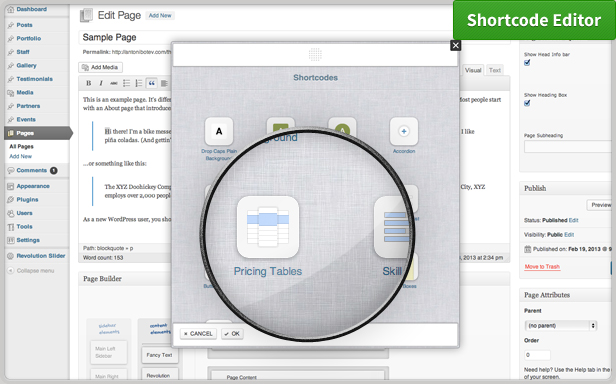616x384 pixels.
Task: Switch to the Visual editor tab
Action: [x=473, y=70]
